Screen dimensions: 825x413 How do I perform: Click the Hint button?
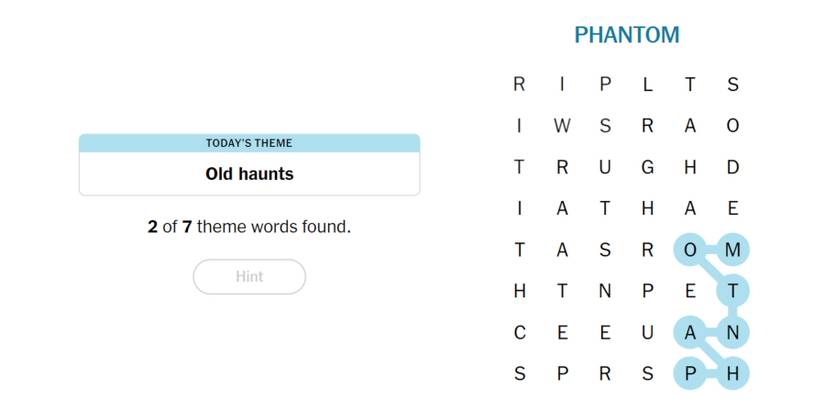pyautogui.click(x=249, y=277)
